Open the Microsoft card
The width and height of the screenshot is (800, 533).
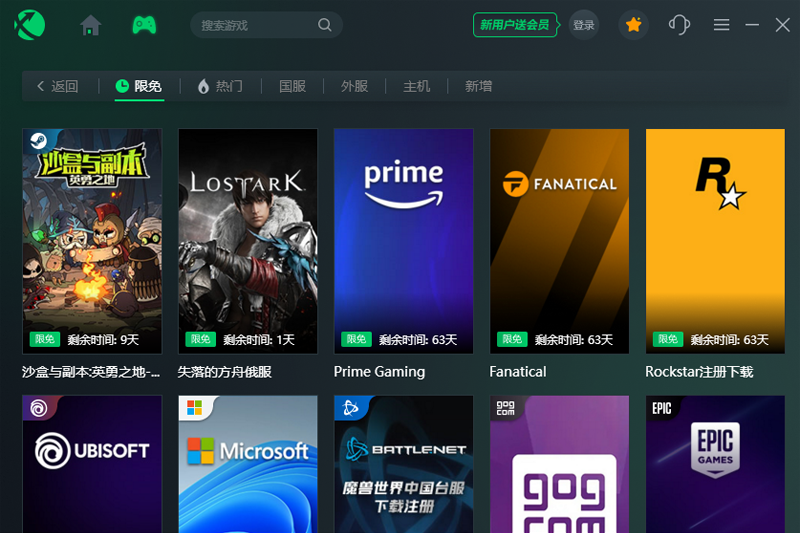point(248,464)
